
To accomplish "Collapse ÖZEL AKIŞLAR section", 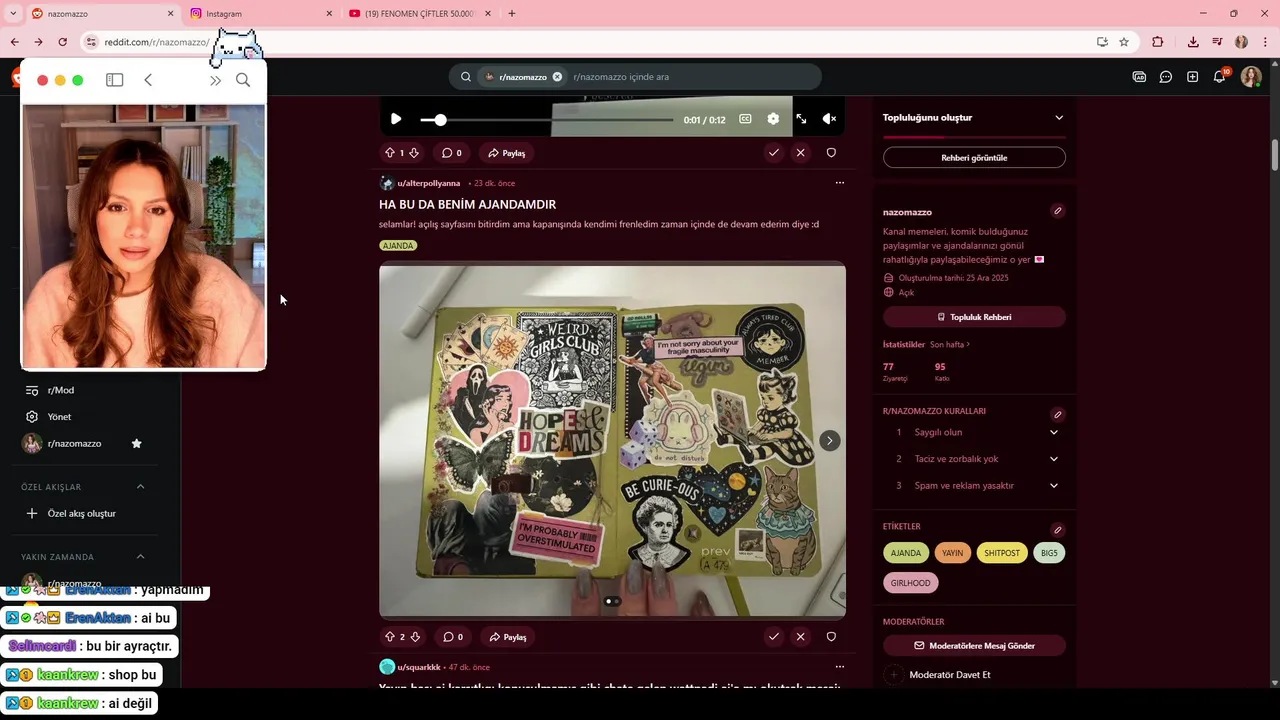I will (x=140, y=487).
